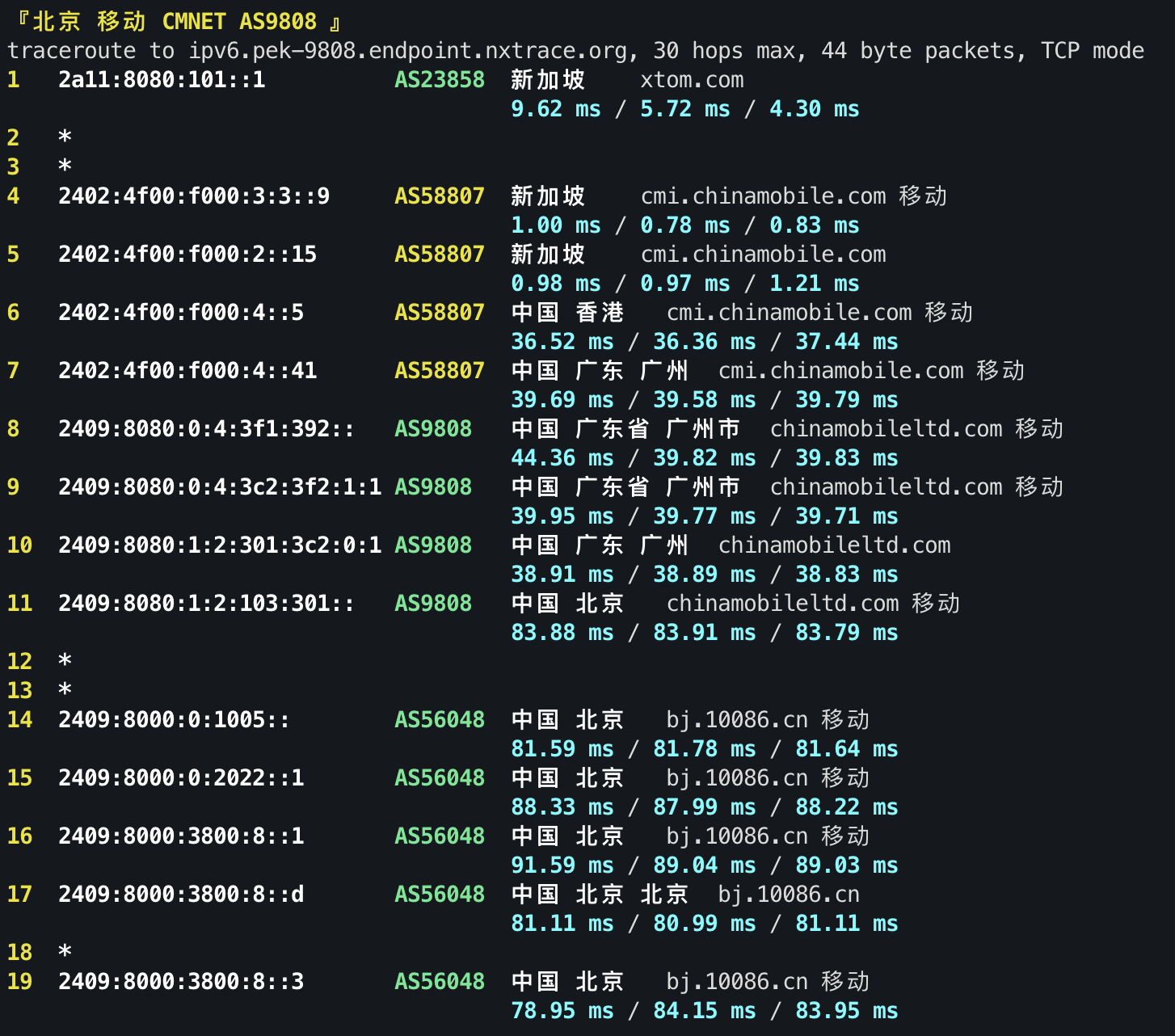This screenshot has height=1036, width=1175.
Task: Click the asterisk on hop 2
Action: click(x=65, y=137)
